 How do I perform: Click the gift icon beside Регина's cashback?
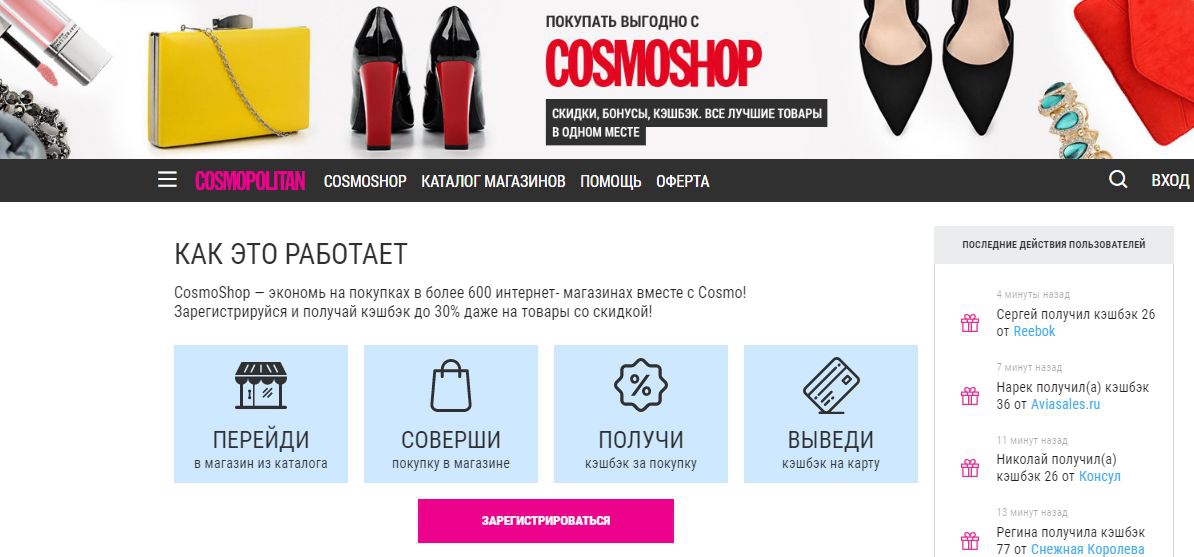[969, 541]
